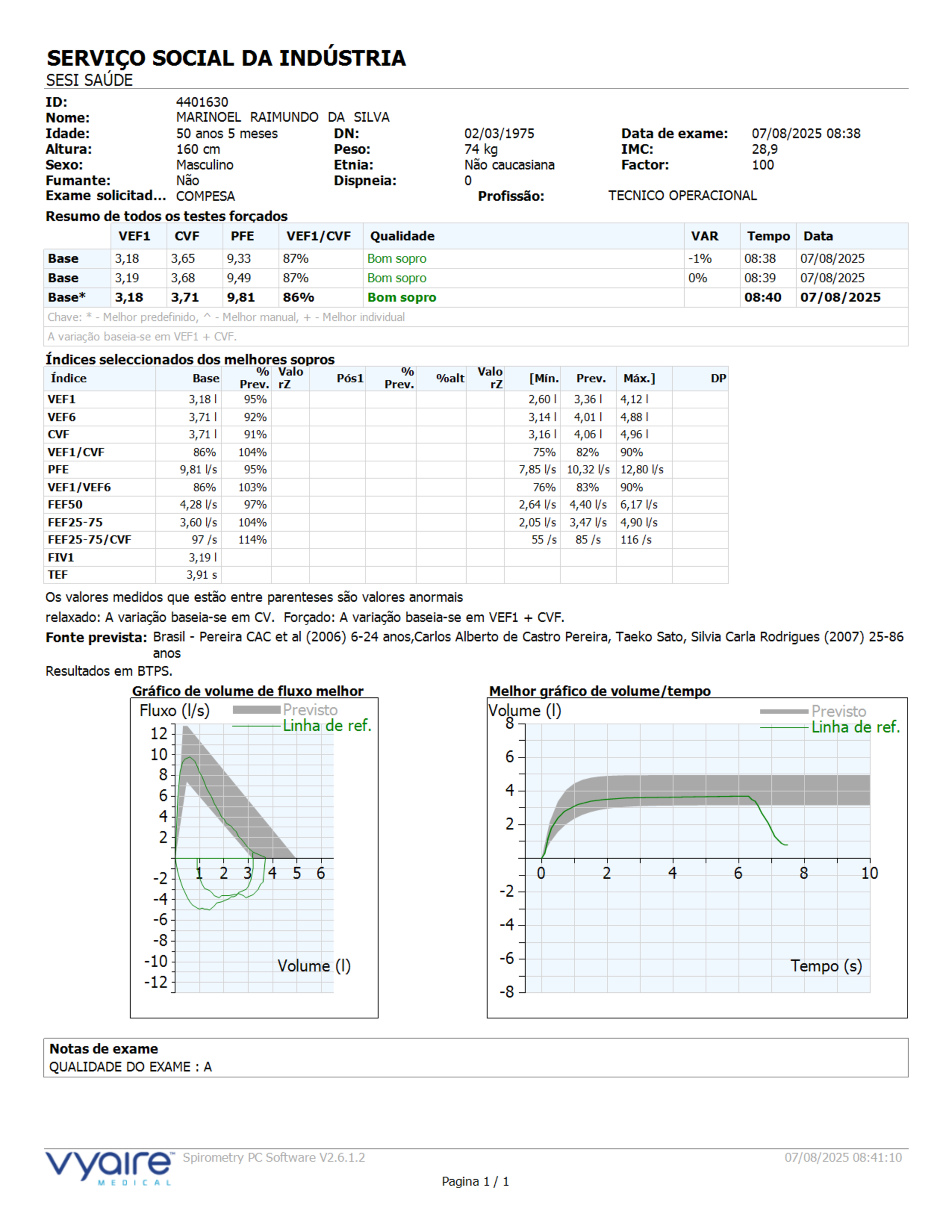Click the Spirometry PC Software V2.6.1.2 text
The height and width of the screenshot is (1232, 952).
(274, 1158)
